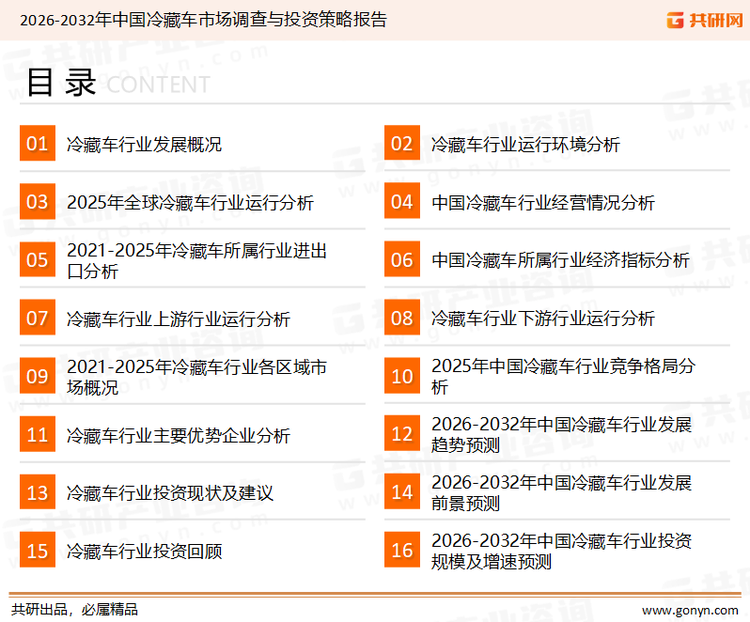Click the orange 10 number box
Viewport: 750px width, 622px height.
[402, 376]
